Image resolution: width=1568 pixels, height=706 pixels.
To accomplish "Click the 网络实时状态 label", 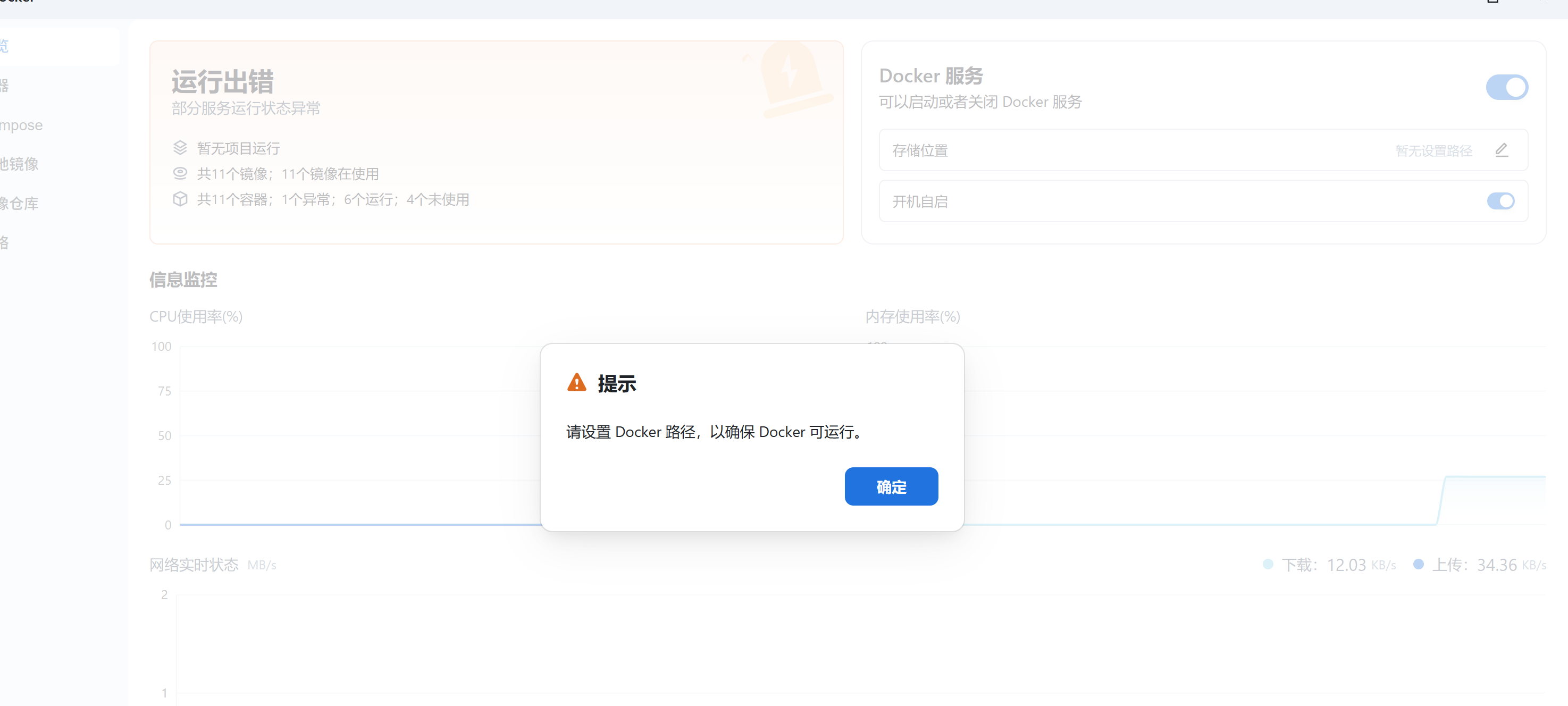I will click(194, 565).
